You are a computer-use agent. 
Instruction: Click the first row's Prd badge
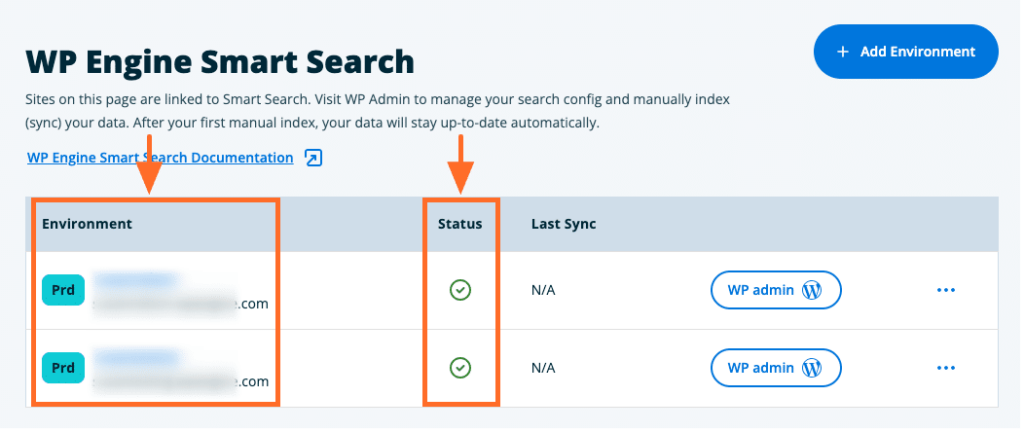point(63,290)
